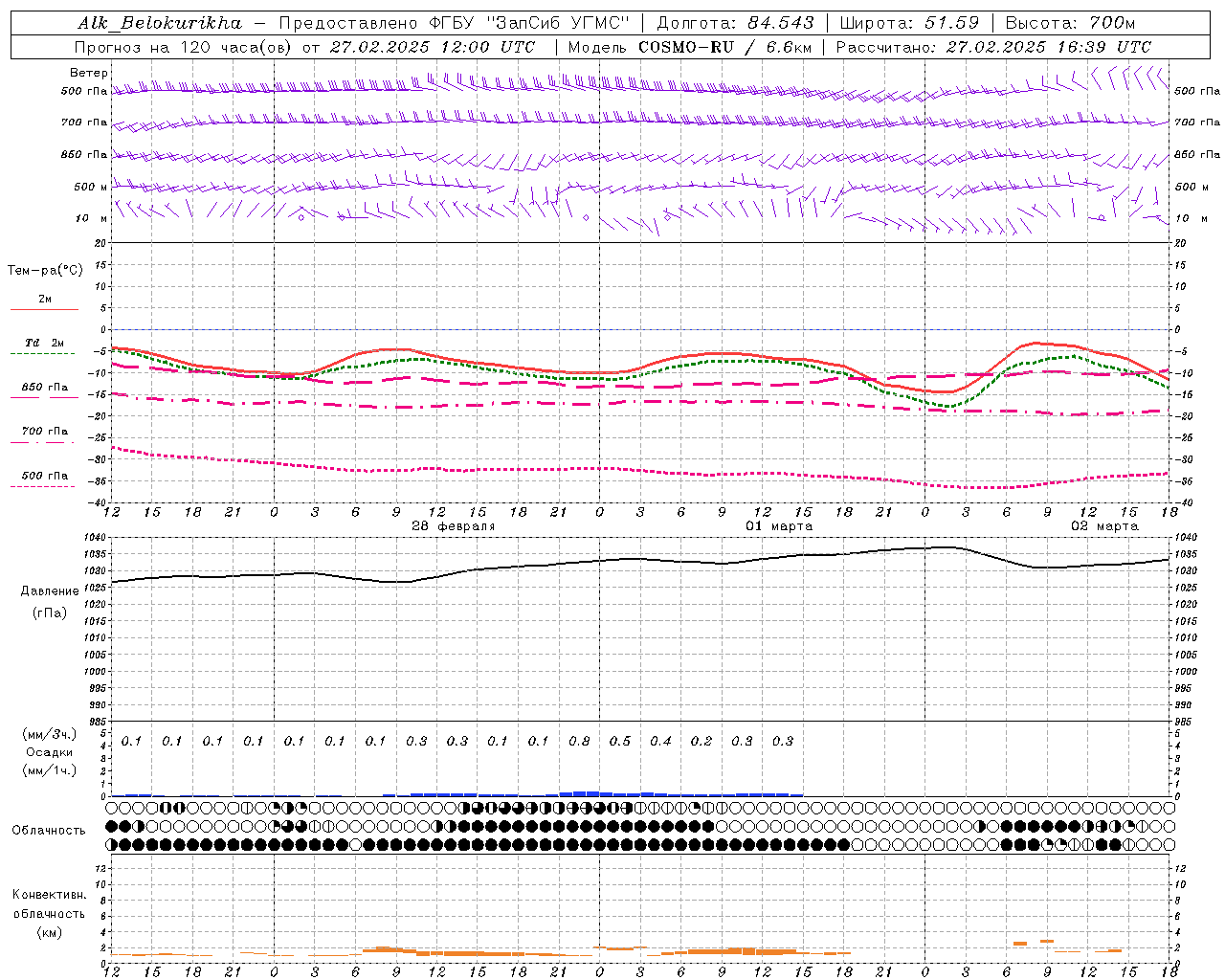Click the 'Td 2м' dew point legend entry

44,343
